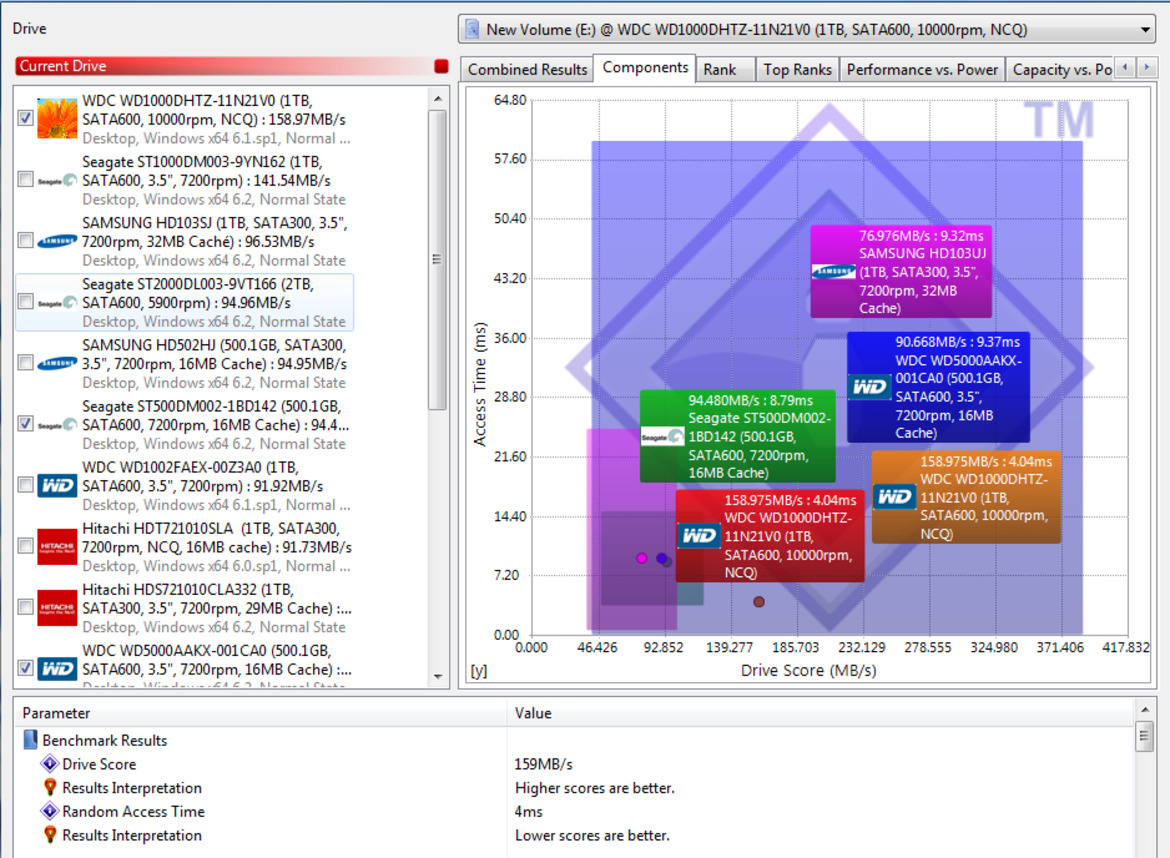Check the Hitachi HDT721010SLA checkbox
Viewport: 1170px width, 858px height.
point(25,546)
